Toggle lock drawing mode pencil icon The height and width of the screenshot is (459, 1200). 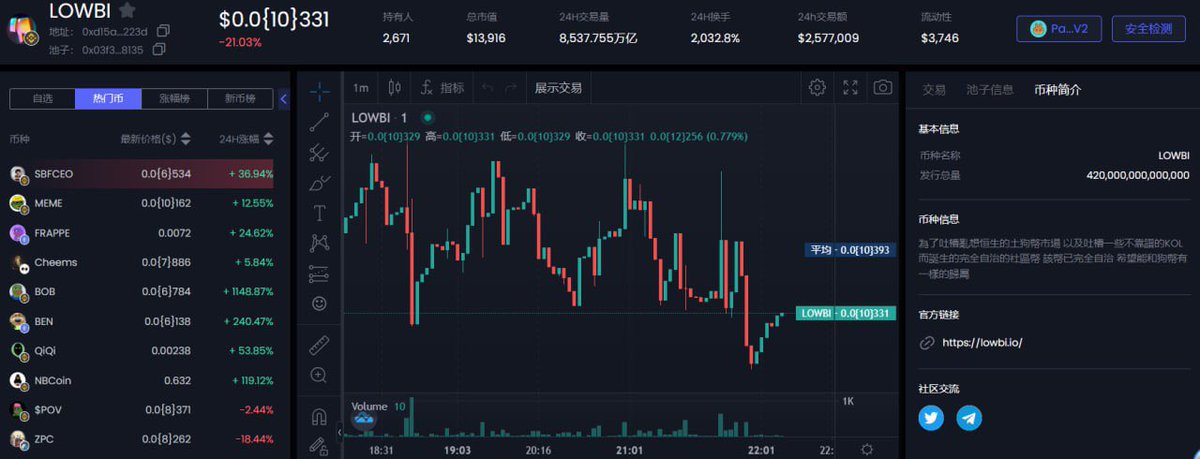(x=319, y=446)
